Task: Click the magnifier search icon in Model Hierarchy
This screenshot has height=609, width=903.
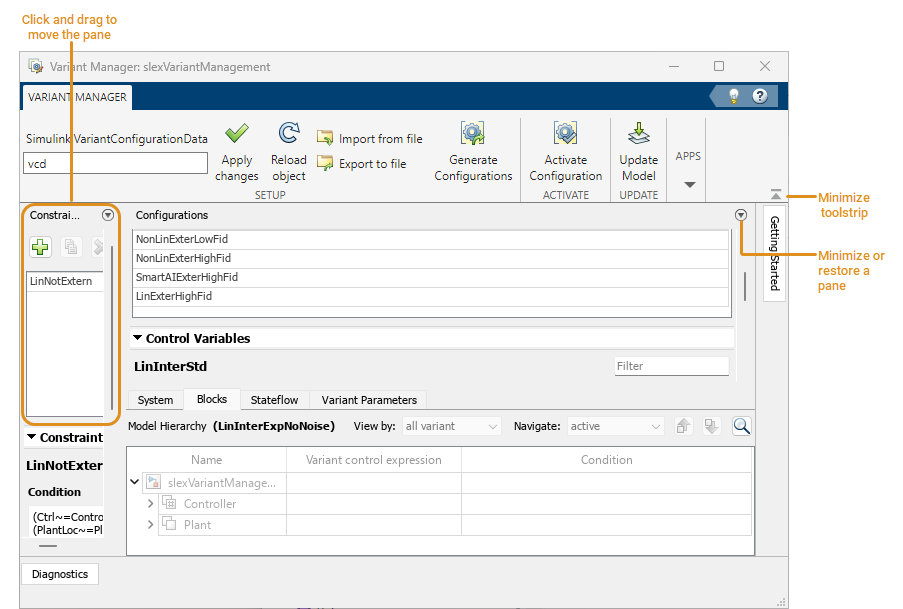Action: point(741,426)
